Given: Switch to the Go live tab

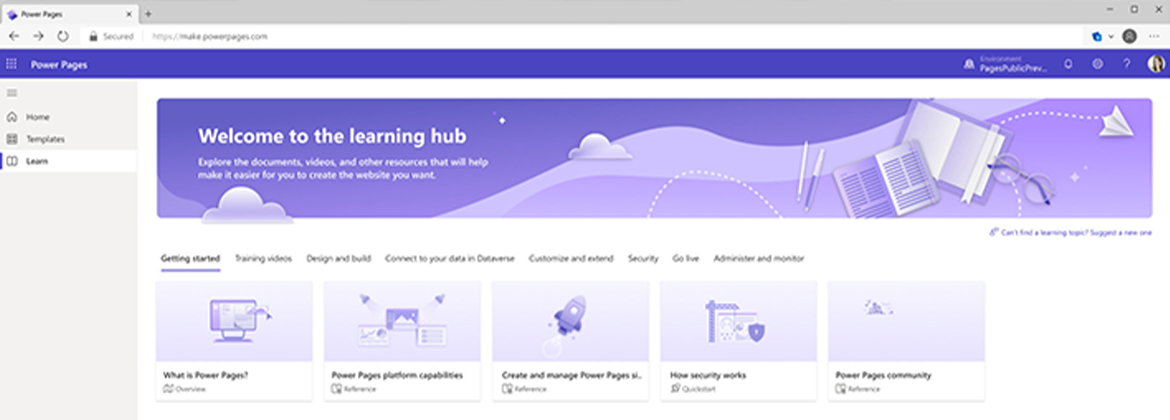Looking at the screenshot, I should pos(686,259).
